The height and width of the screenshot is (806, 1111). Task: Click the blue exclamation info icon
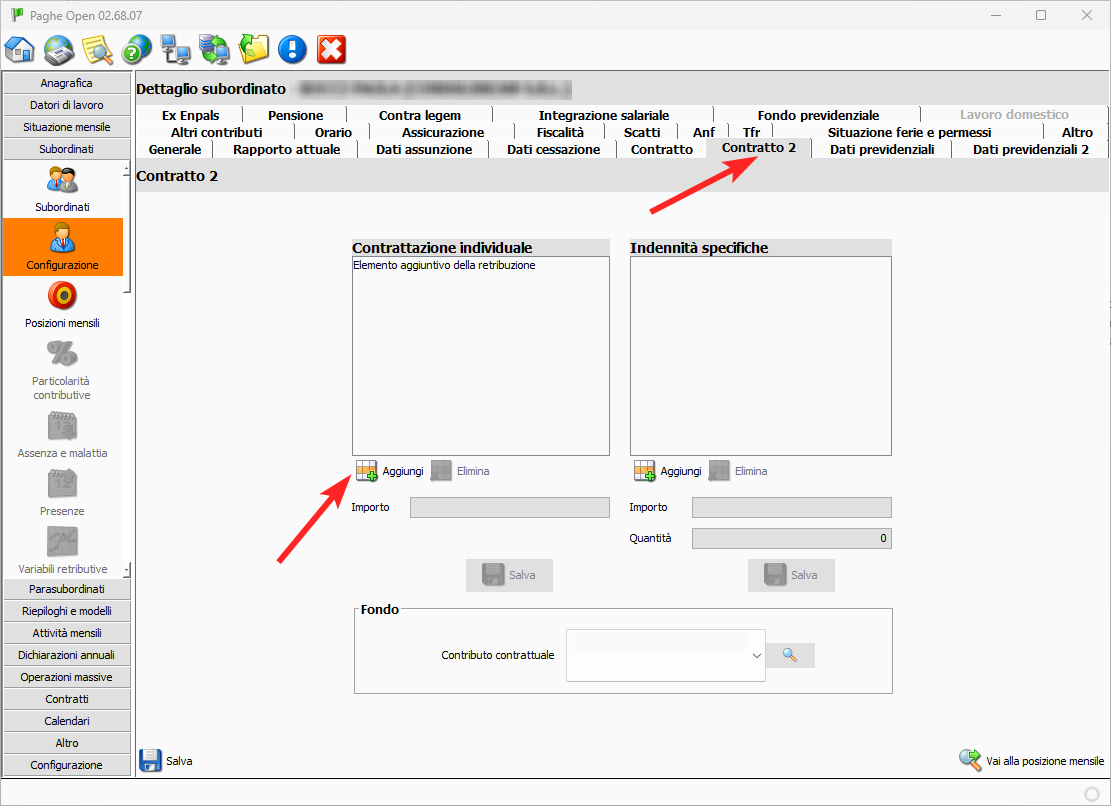292,49
